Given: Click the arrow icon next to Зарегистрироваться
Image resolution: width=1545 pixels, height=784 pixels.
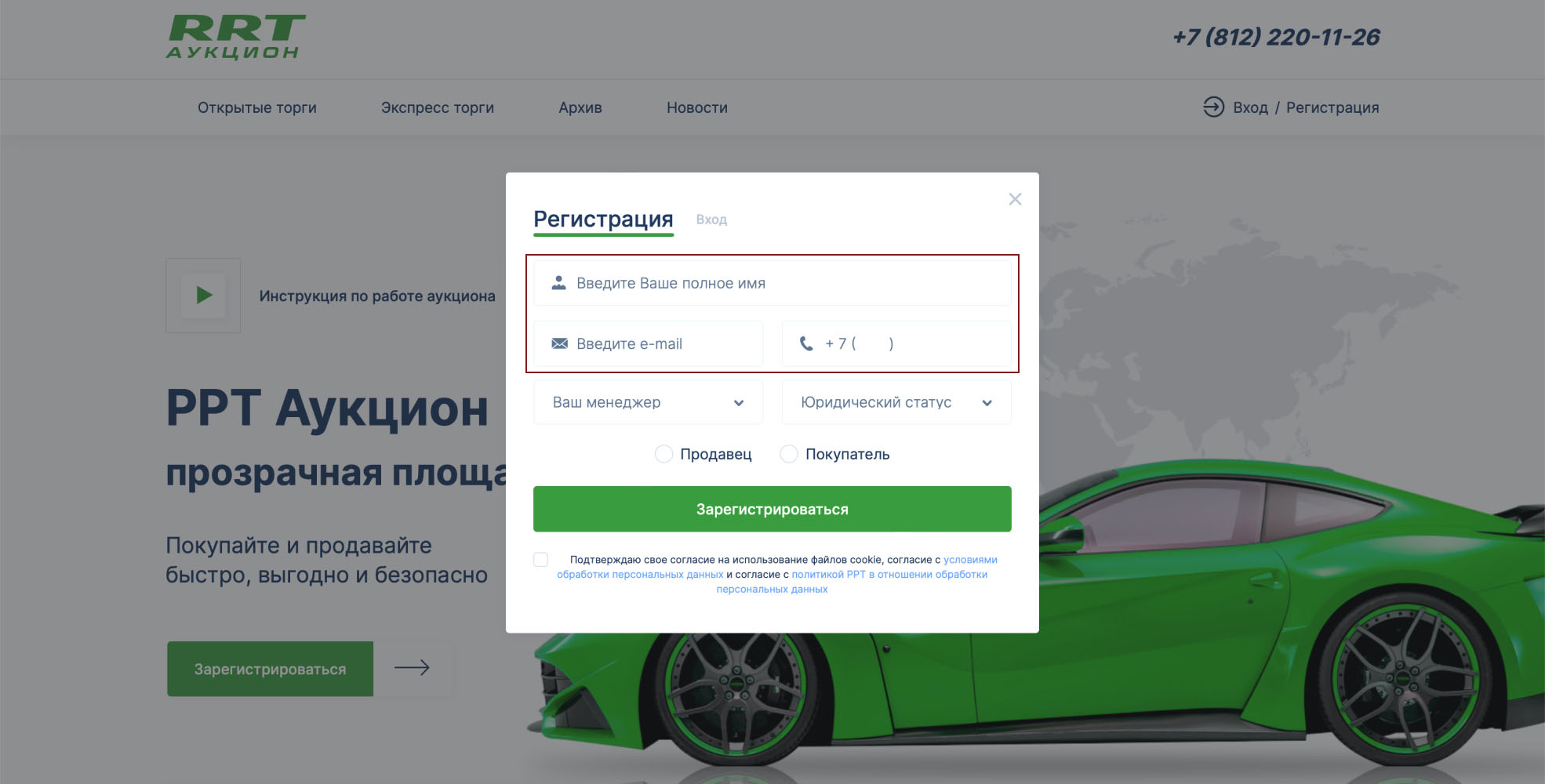Looking at the screenshot, I should pyautogui.click(x=413, y=669).
